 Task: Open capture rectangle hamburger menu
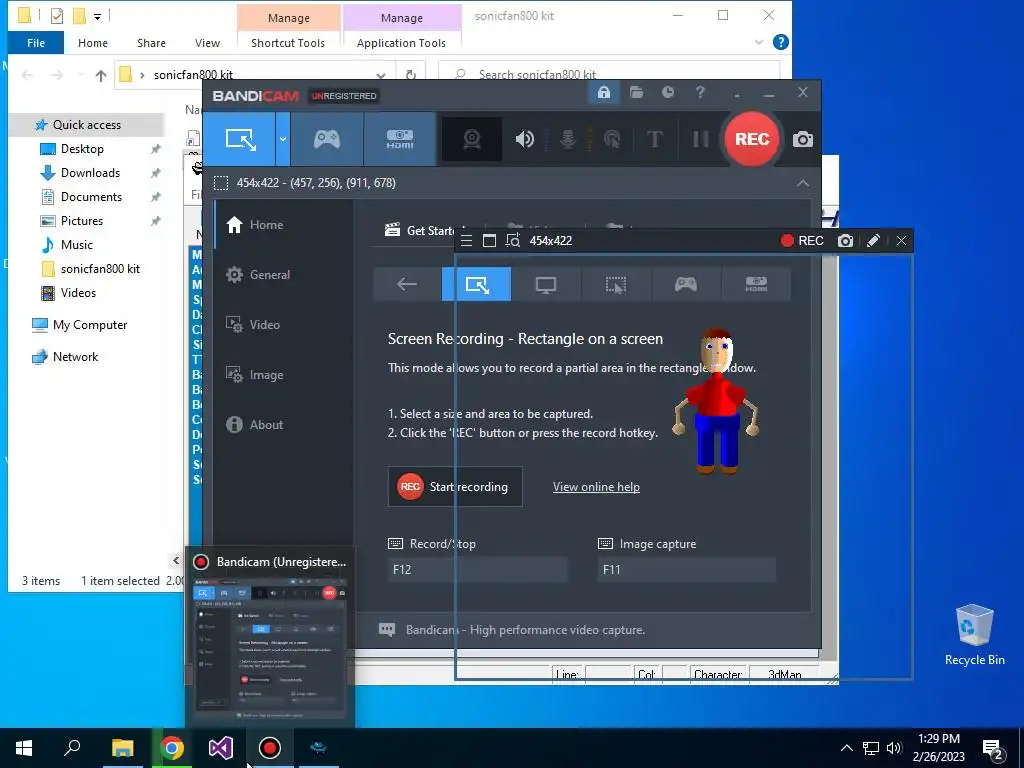pos(466,241)
